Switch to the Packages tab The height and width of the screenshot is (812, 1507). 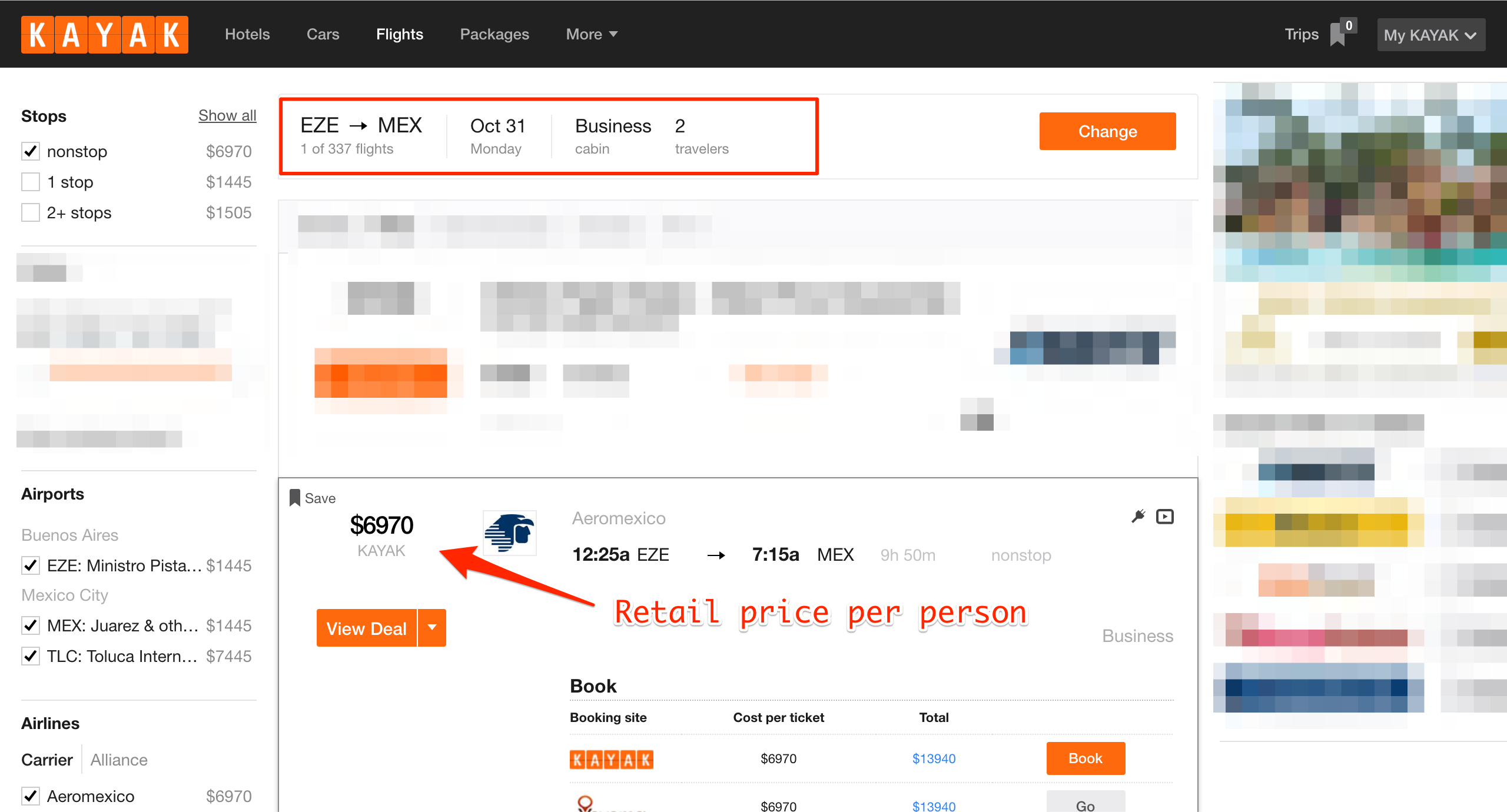pyautogui.click(x=494, y=34)
